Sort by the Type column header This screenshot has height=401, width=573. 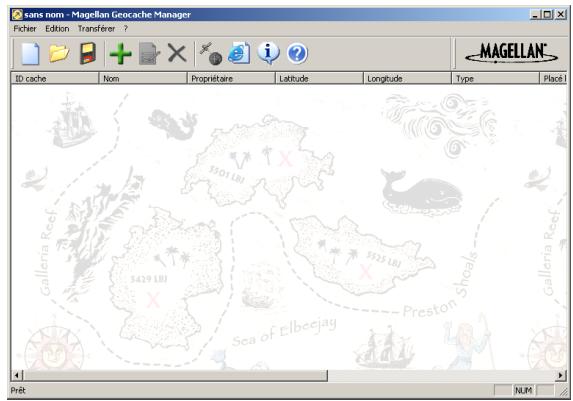point(495,78)
